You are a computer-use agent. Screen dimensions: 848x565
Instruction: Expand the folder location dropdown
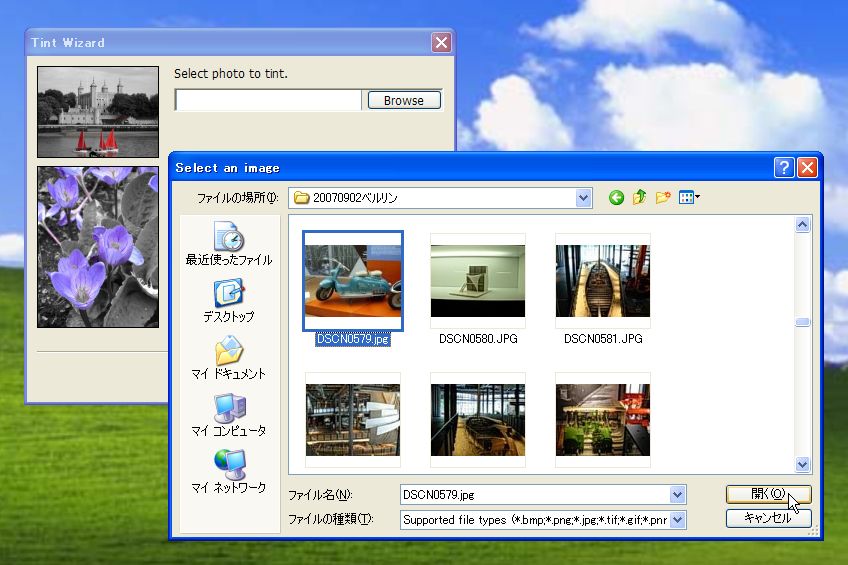point(583,198)
